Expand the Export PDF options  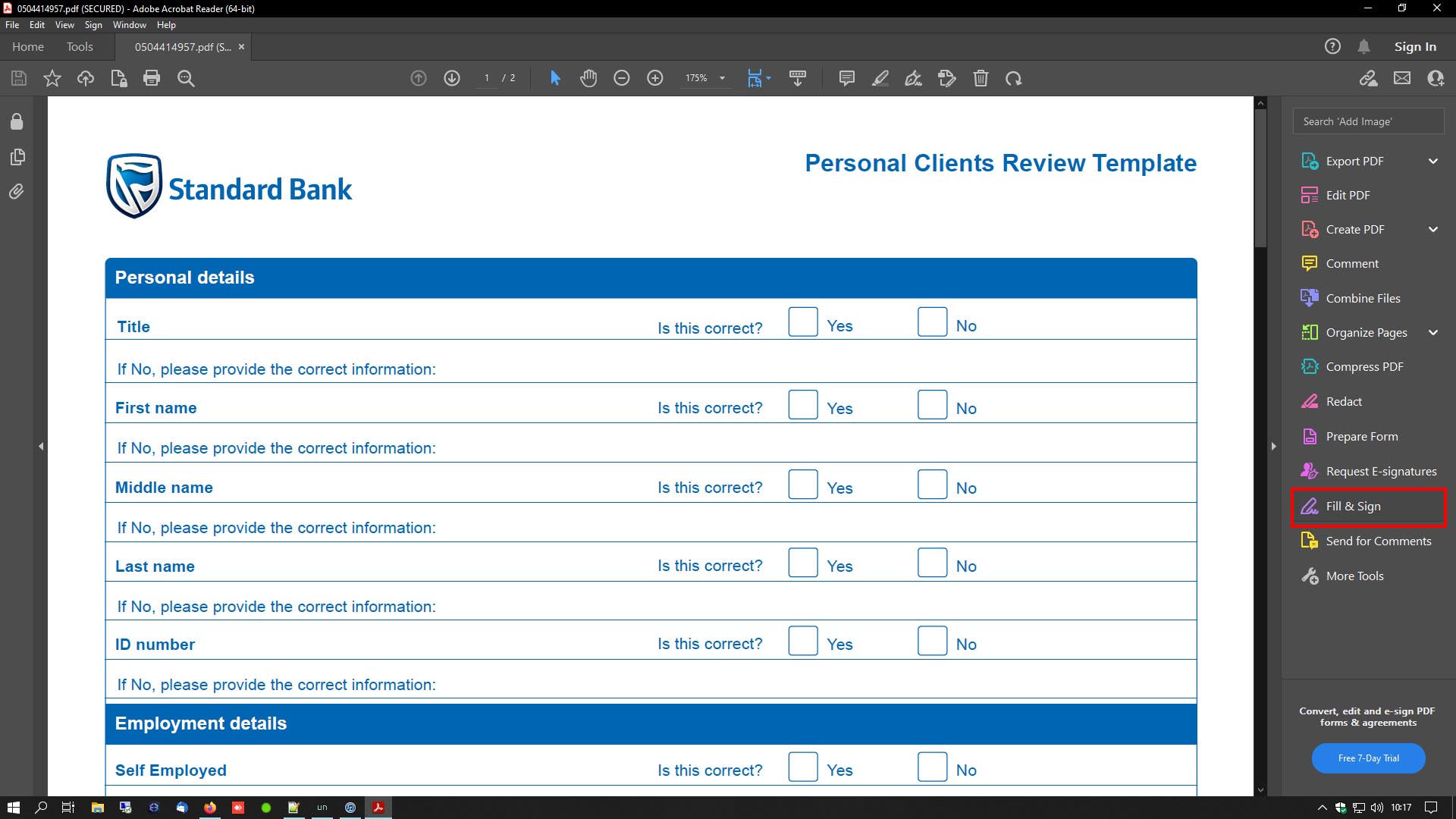(1433, 161)
